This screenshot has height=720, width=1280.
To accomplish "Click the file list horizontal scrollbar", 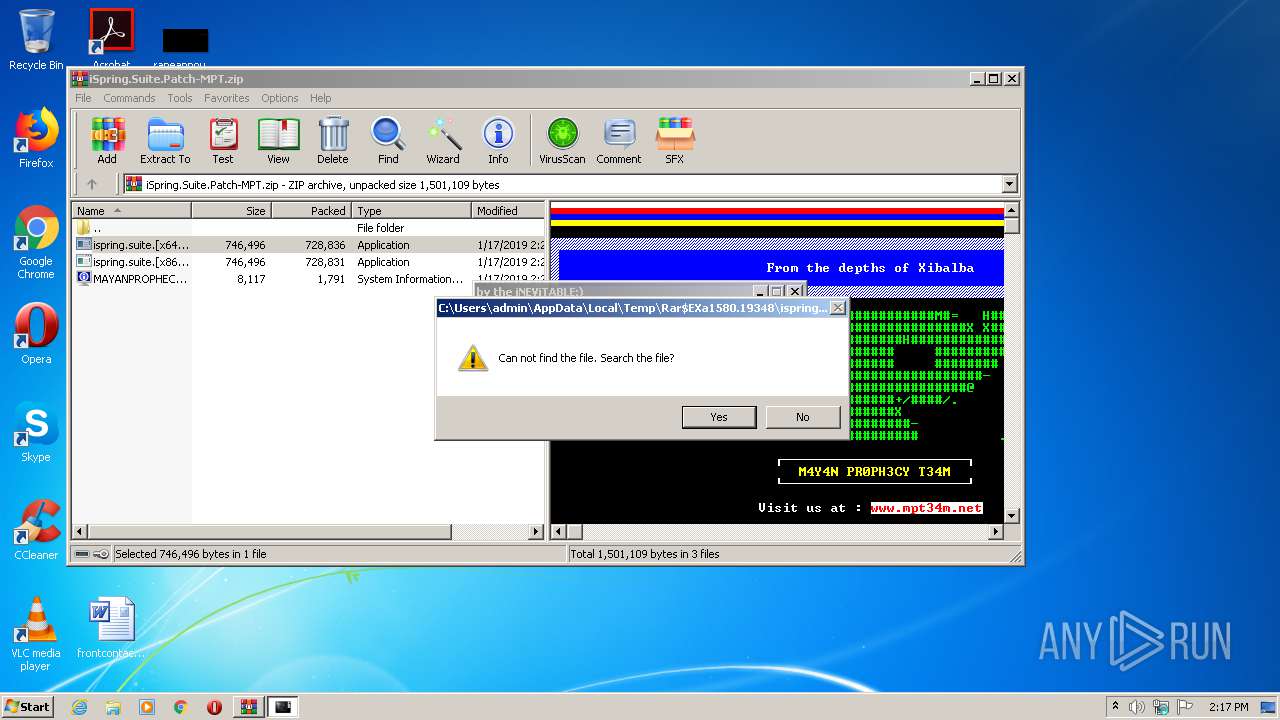I will (x=308, y=532).
